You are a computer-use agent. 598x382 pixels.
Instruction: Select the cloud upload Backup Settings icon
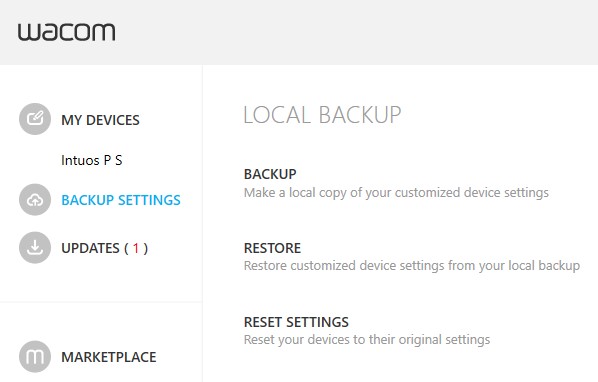35,199
